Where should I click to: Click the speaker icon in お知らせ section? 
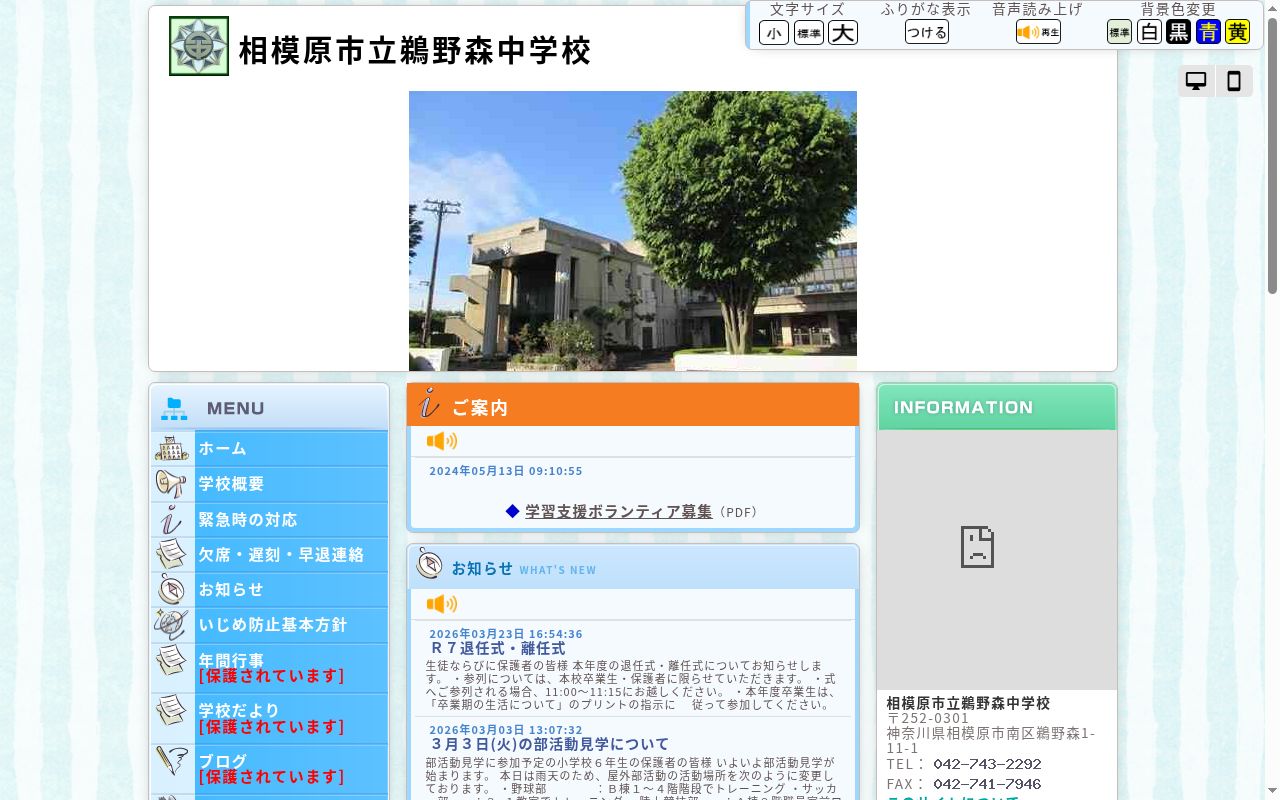442,604
